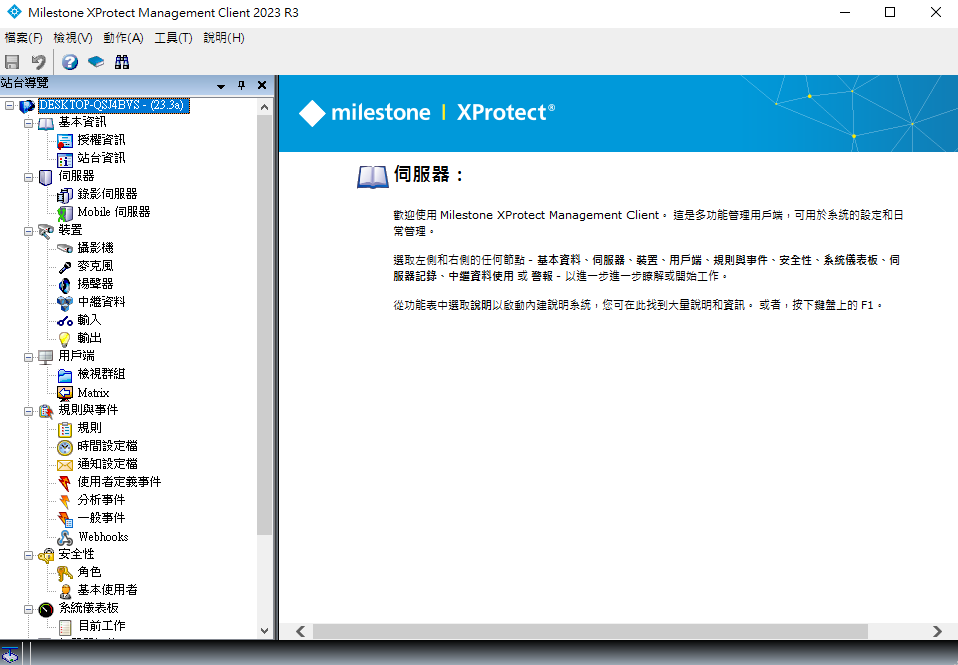Select the Webhooks tree label
958x665 pixels.
coord(103,537)
